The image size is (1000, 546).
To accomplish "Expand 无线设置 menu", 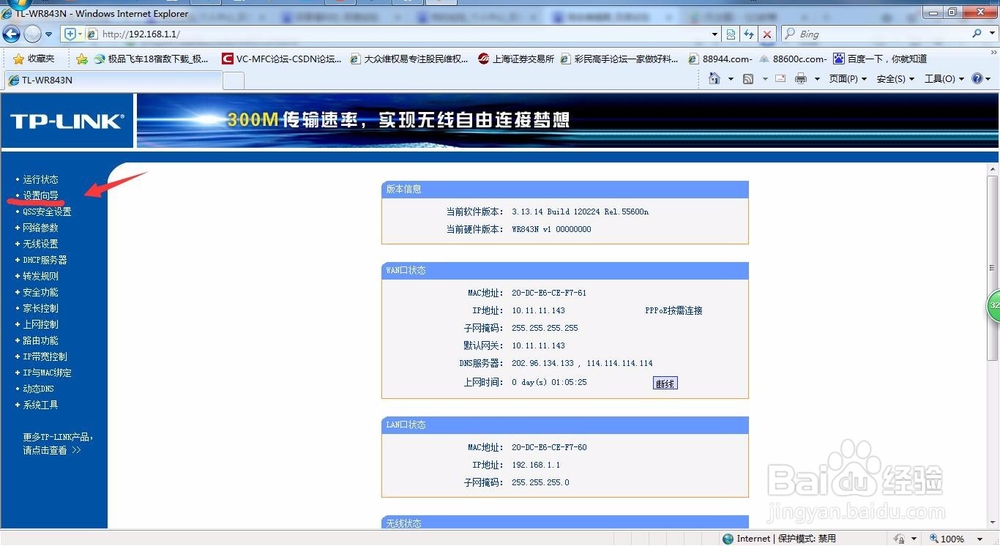I will click(40, 244).
